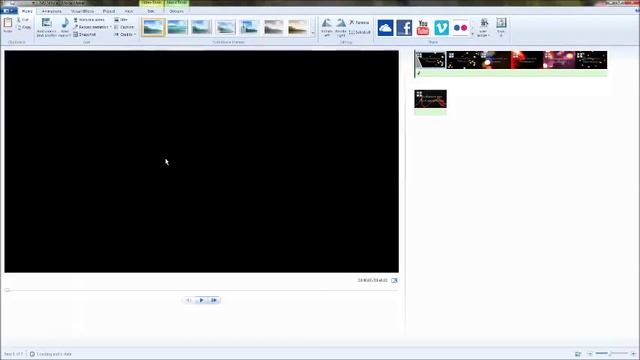Select the pink bokeh storyboard clip
This screenshot has width=640, height=360.
click(559, 60)
